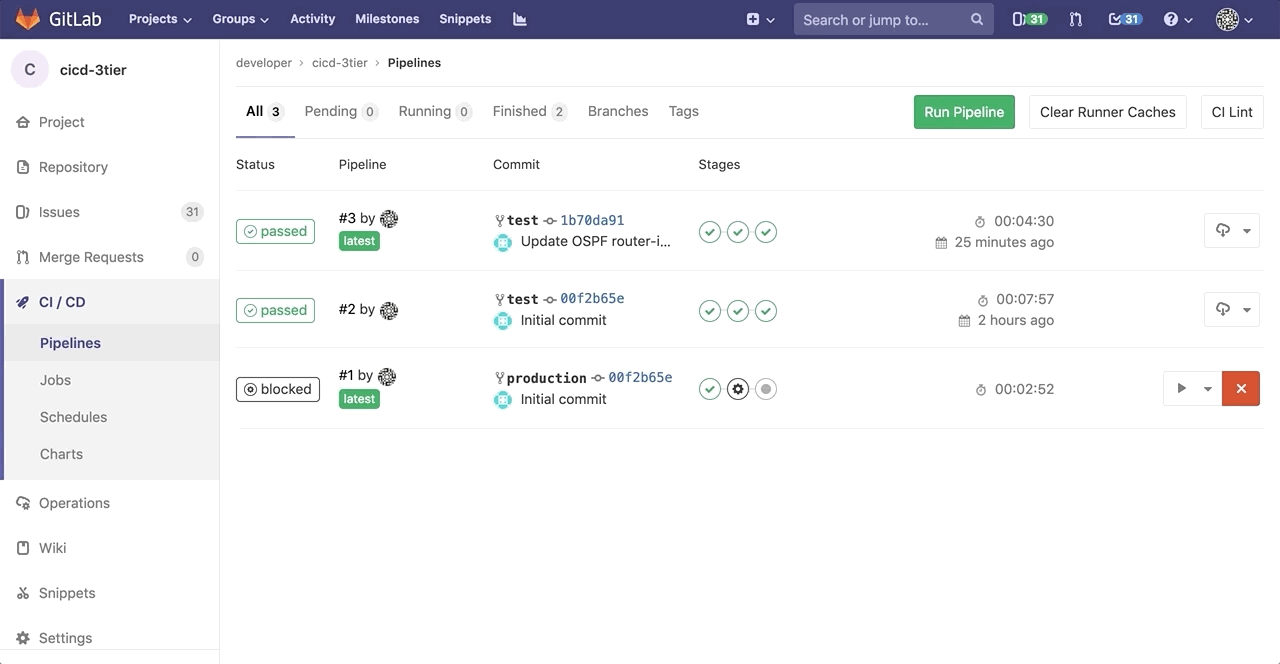
Task: Expand the Projects dropdown menu
Action: pos(160,19)
